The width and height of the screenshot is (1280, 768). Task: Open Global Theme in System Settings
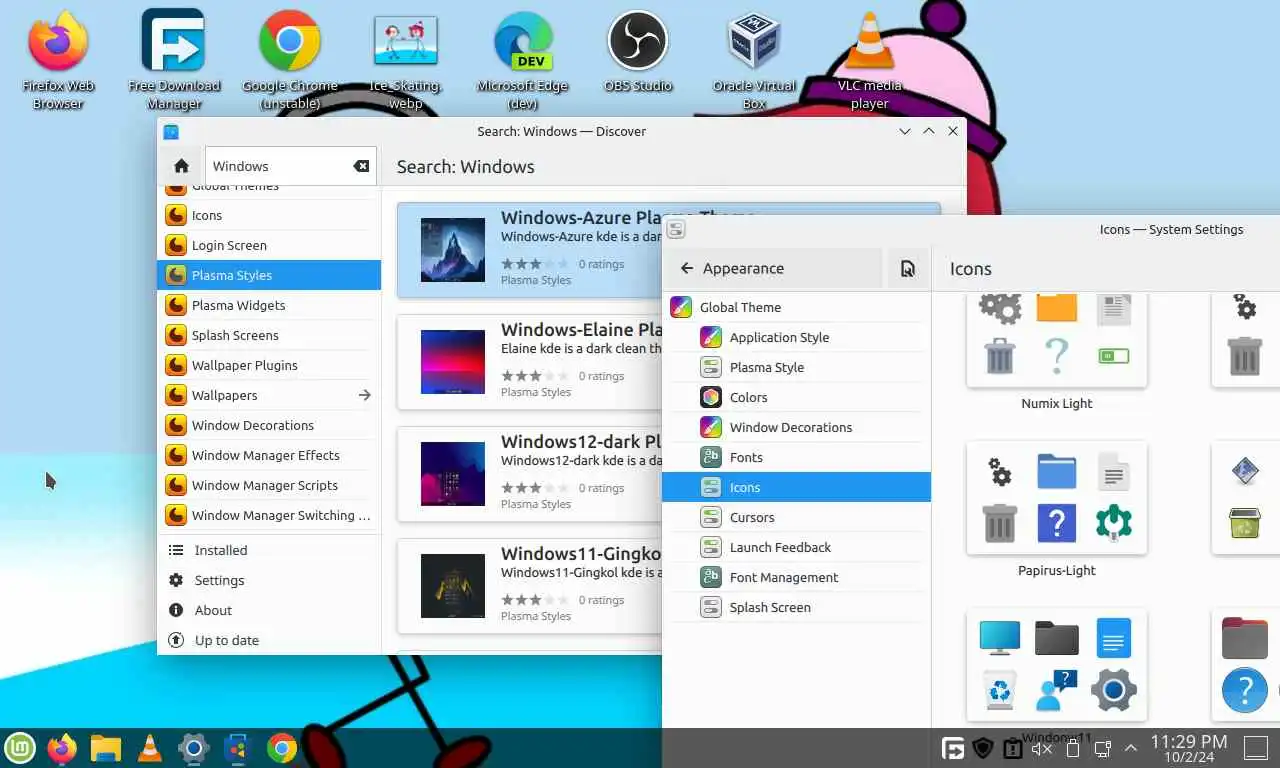796,307
